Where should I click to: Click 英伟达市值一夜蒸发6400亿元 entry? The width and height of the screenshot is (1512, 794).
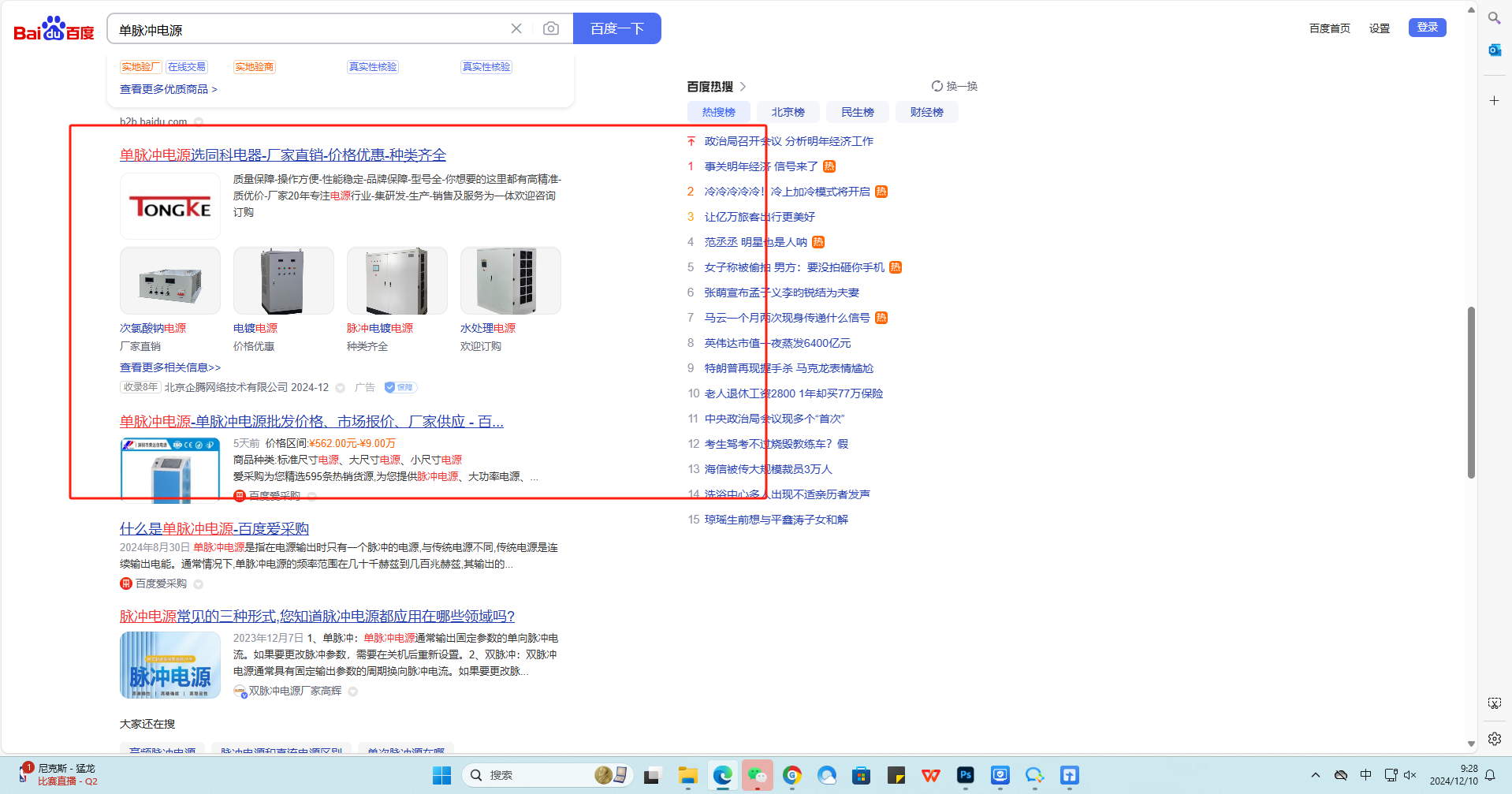pos(778,343)
